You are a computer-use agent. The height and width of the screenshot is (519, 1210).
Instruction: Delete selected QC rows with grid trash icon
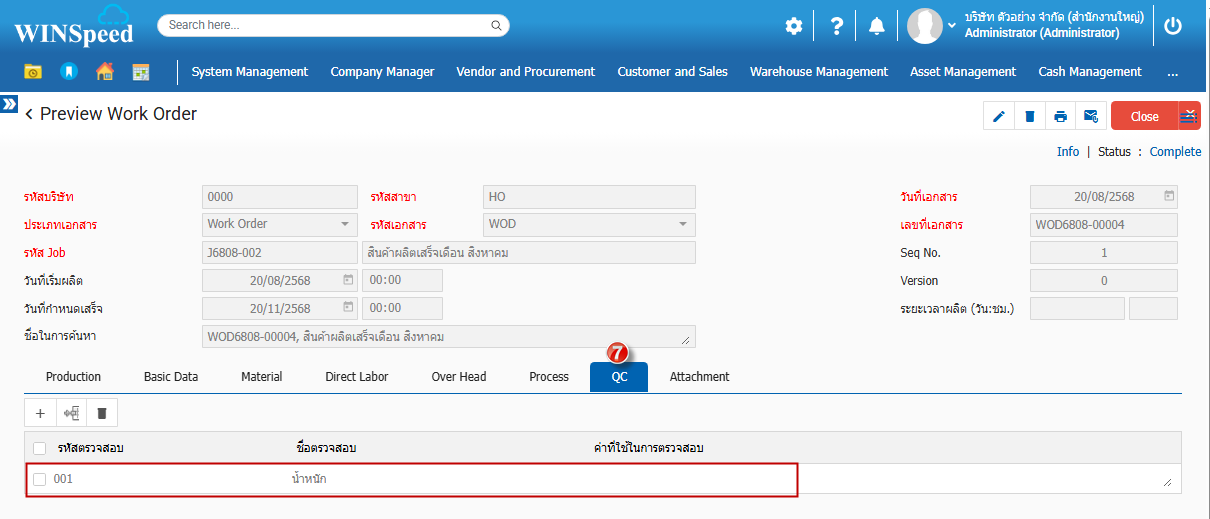click(101, 412)
